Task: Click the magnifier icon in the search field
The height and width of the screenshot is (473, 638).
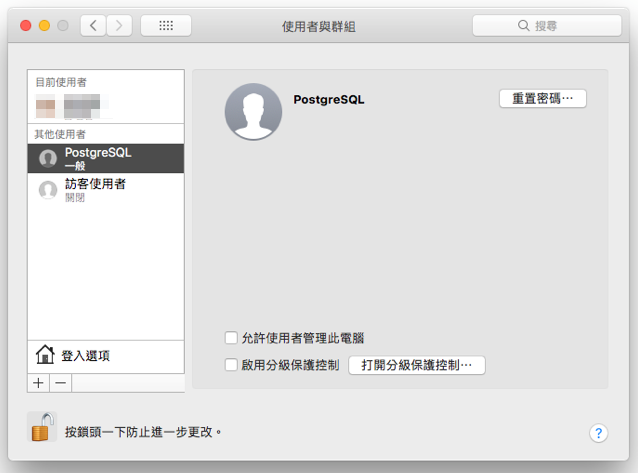Action: [523, 26]
